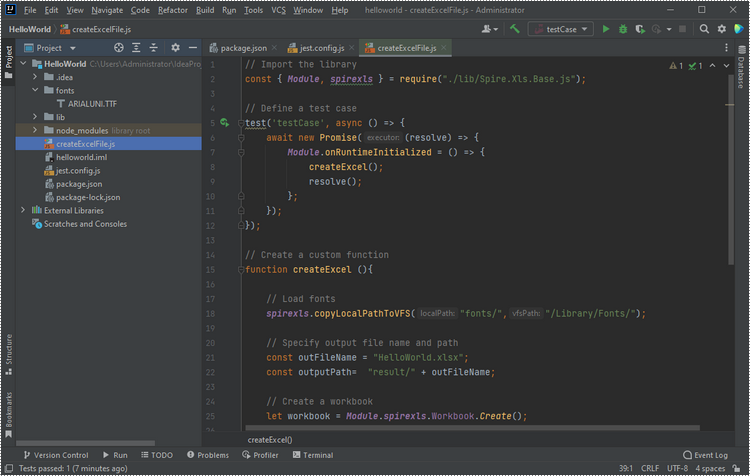
Task: Open Search Everywhere magnifier icon
Action: 704,29
